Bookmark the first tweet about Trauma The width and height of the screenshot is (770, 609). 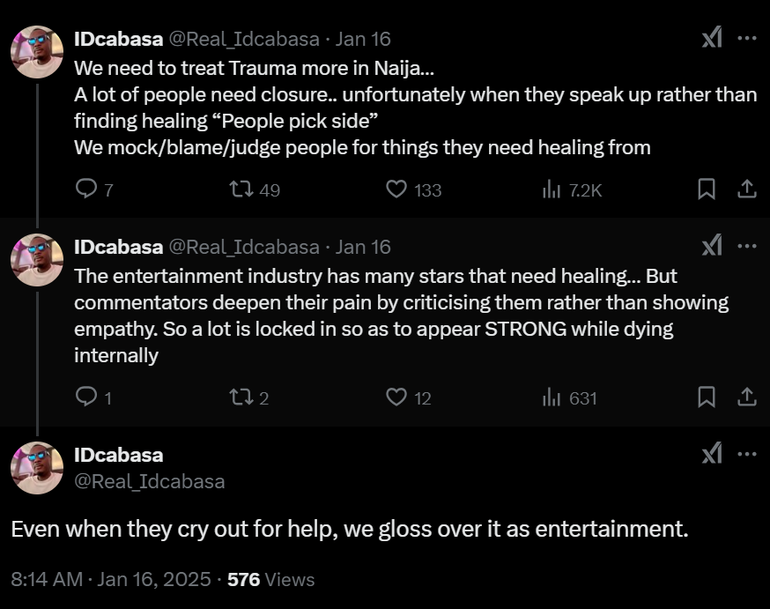[706, 189]
